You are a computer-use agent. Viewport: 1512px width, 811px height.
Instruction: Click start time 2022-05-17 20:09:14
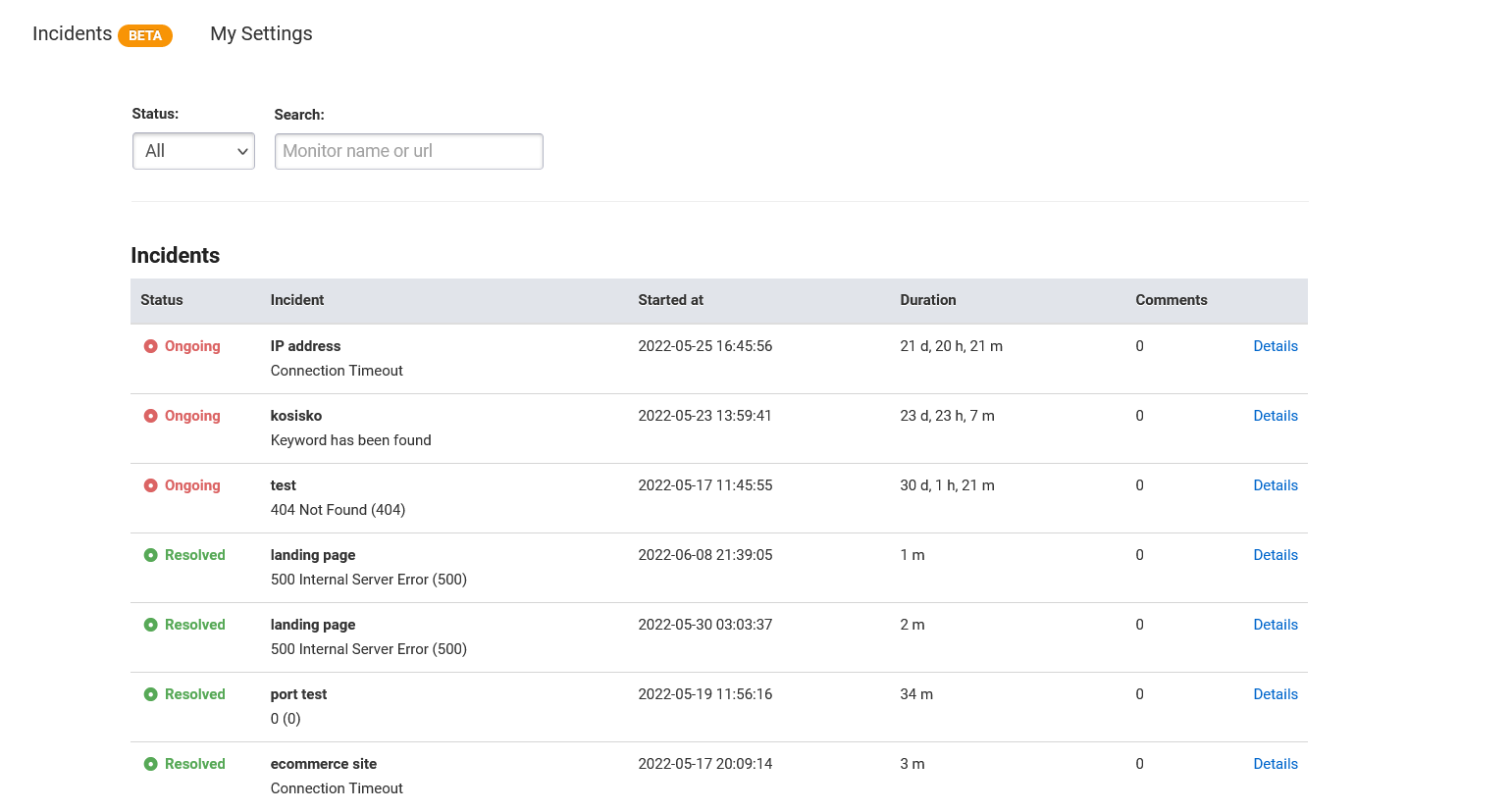pos(705,764)
